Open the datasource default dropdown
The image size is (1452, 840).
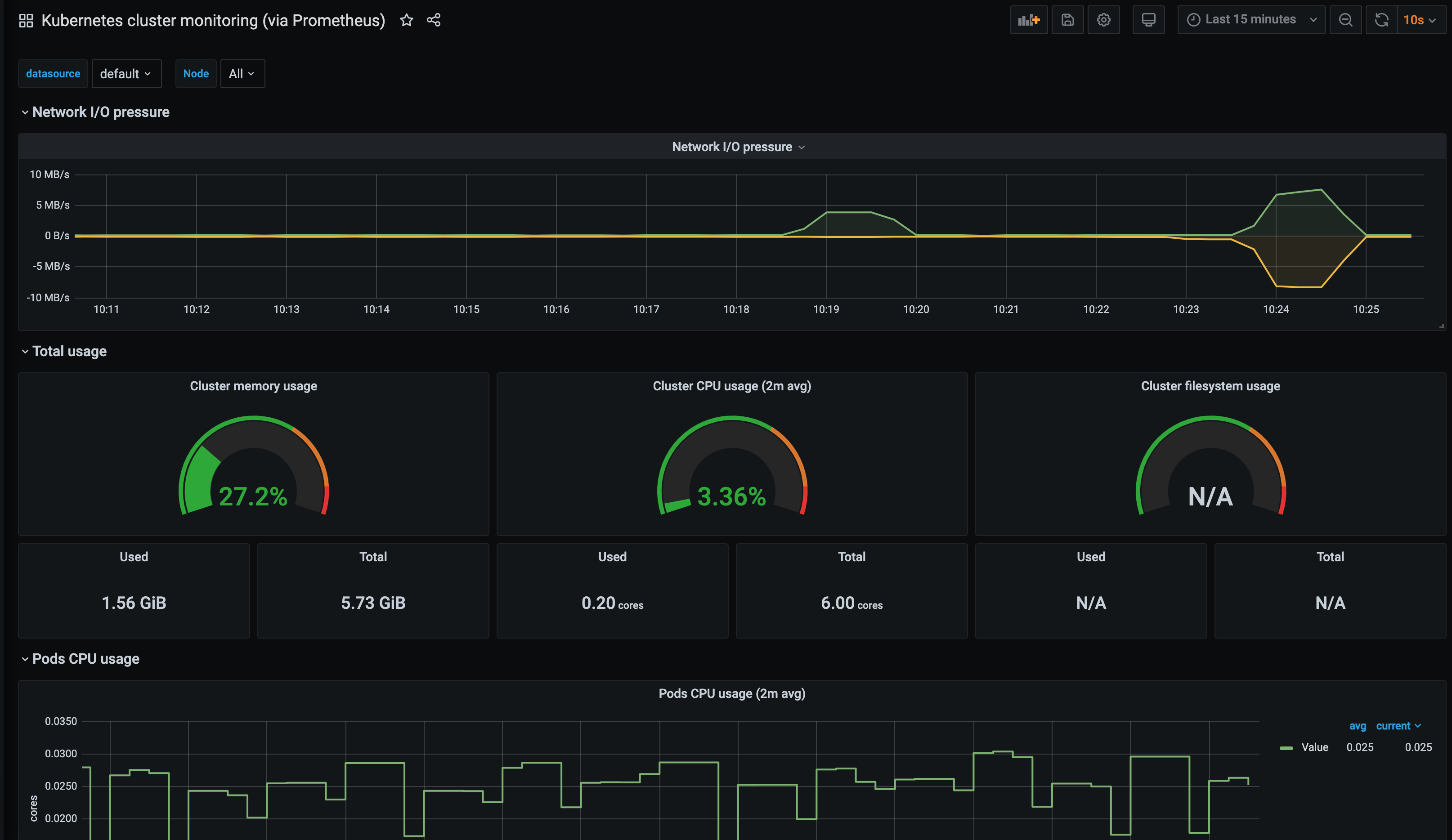(125, 74)
